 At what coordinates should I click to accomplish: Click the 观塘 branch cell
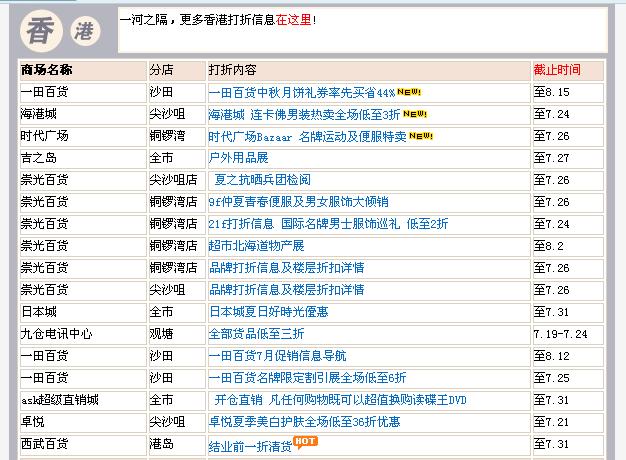click(177, 334)
